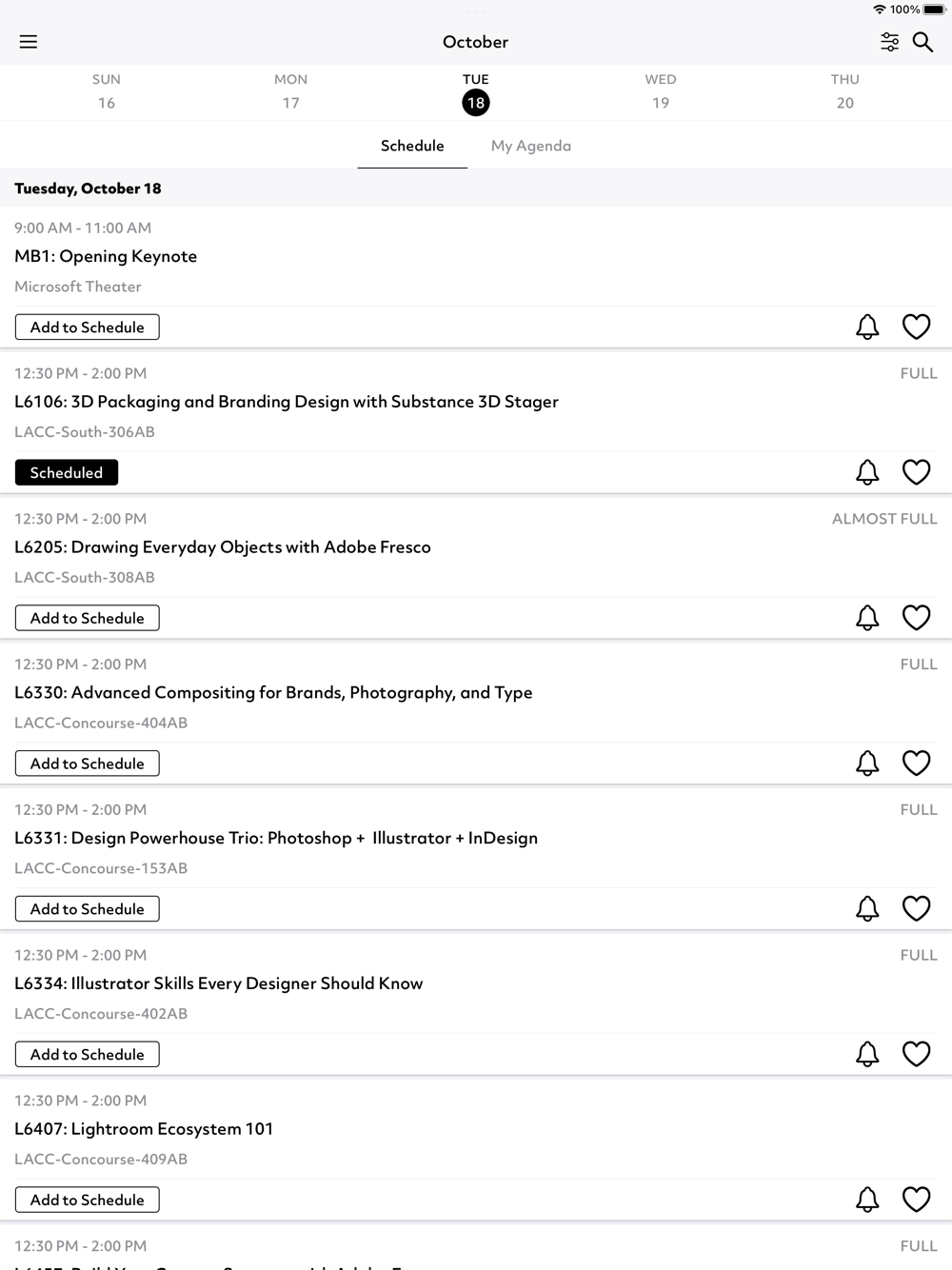952x1270 pixels.
Task: Select the Schedule tab
Action: click(x=412, y=146)
